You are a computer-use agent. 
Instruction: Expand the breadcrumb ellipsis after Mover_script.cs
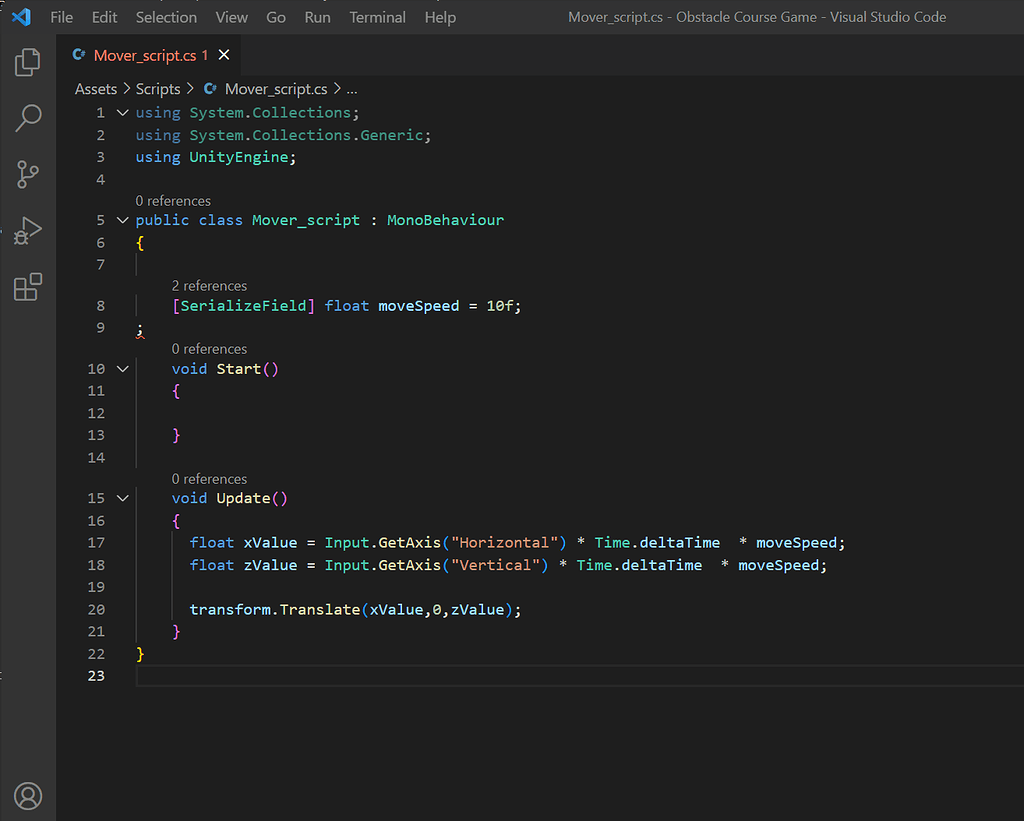[351, 89]
